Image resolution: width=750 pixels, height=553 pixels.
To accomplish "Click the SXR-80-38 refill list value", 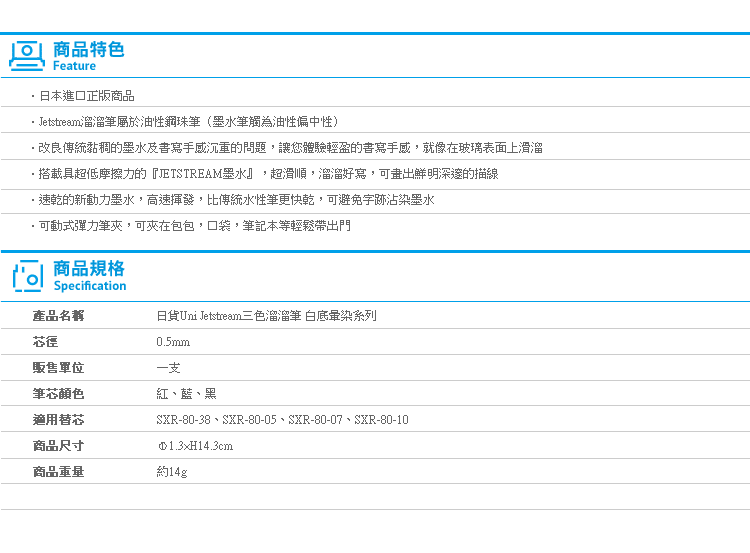I will [x=283, y=420].
